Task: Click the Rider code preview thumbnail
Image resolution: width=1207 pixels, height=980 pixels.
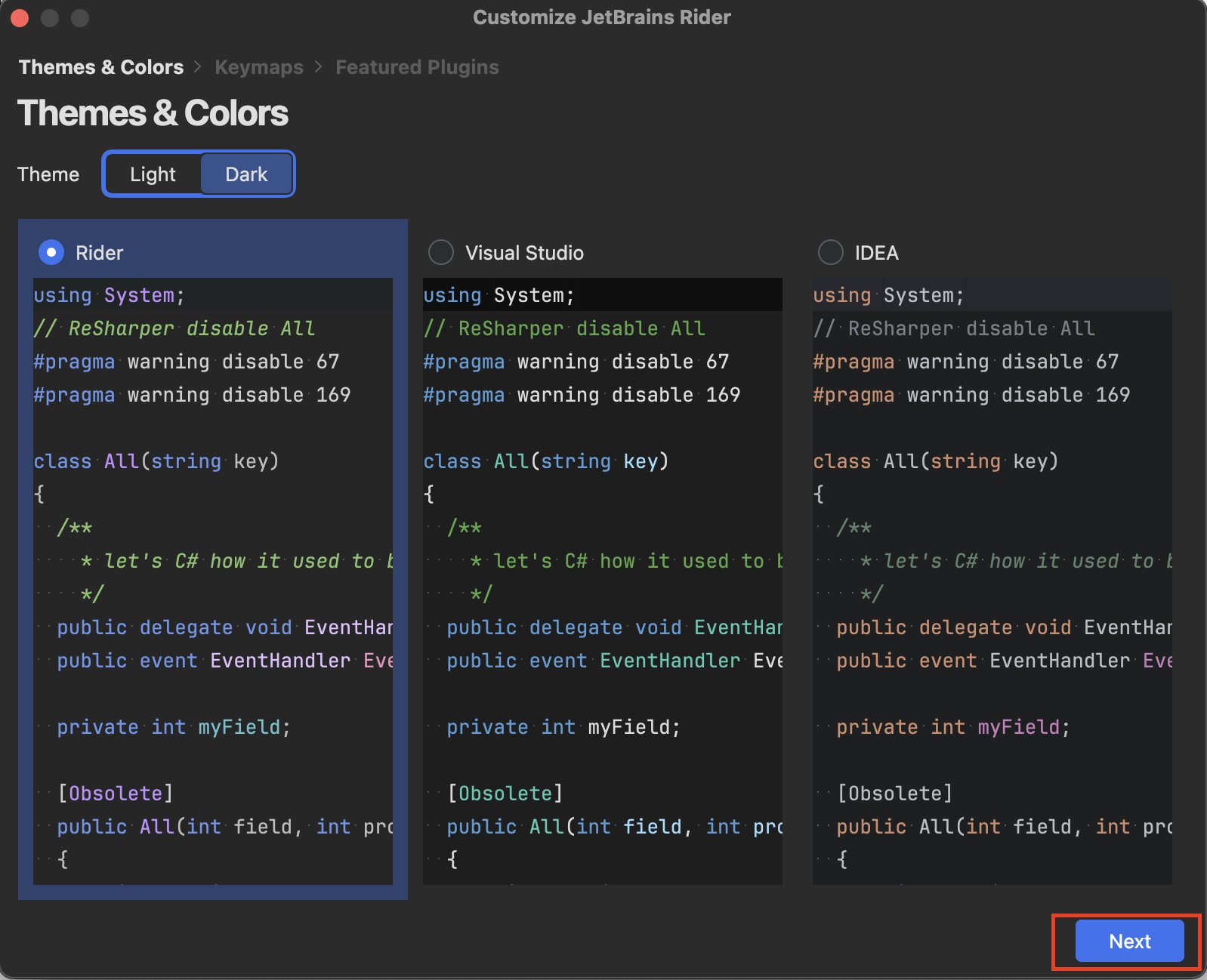Action: point(213,581)
